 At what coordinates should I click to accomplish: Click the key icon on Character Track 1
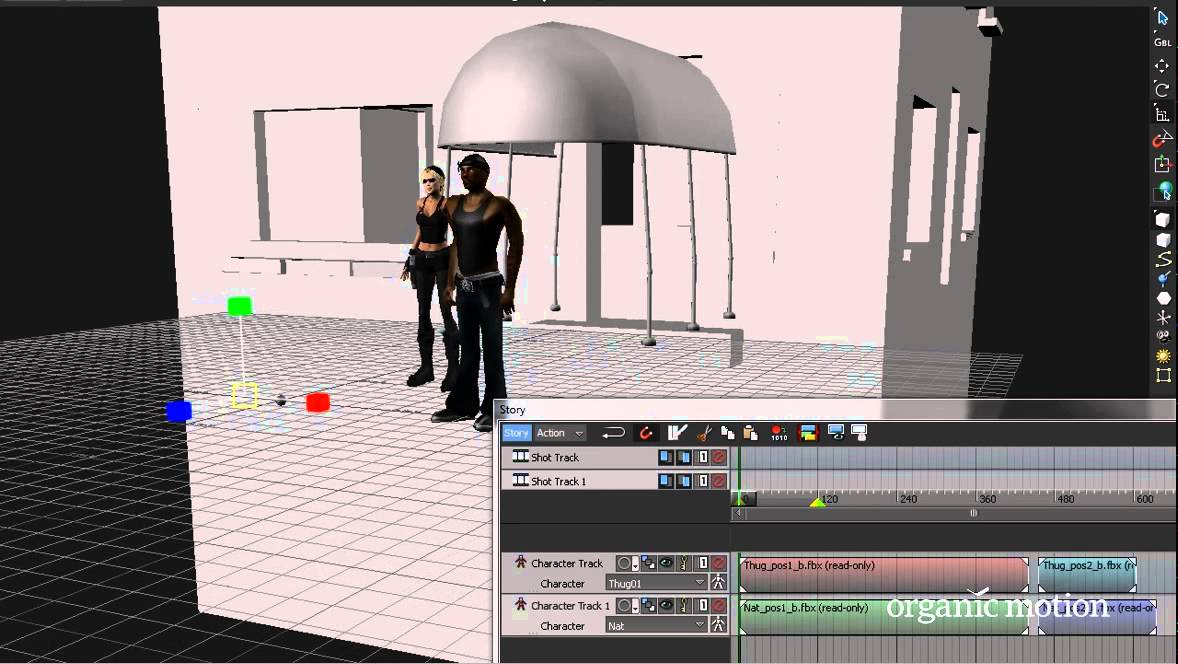(x=684, y=605)
